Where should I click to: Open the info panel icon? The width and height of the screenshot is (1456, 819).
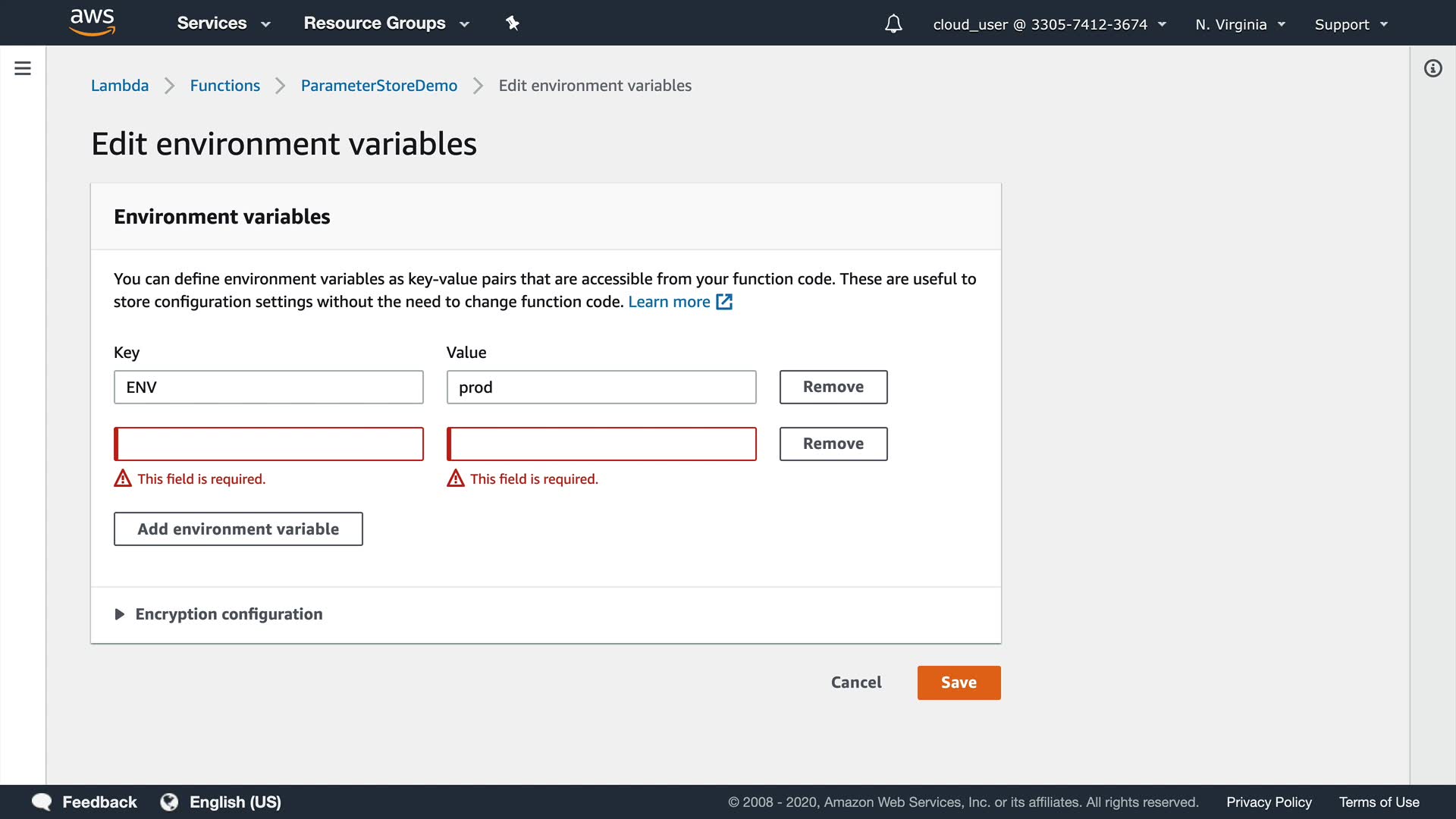click(1432, 69)
